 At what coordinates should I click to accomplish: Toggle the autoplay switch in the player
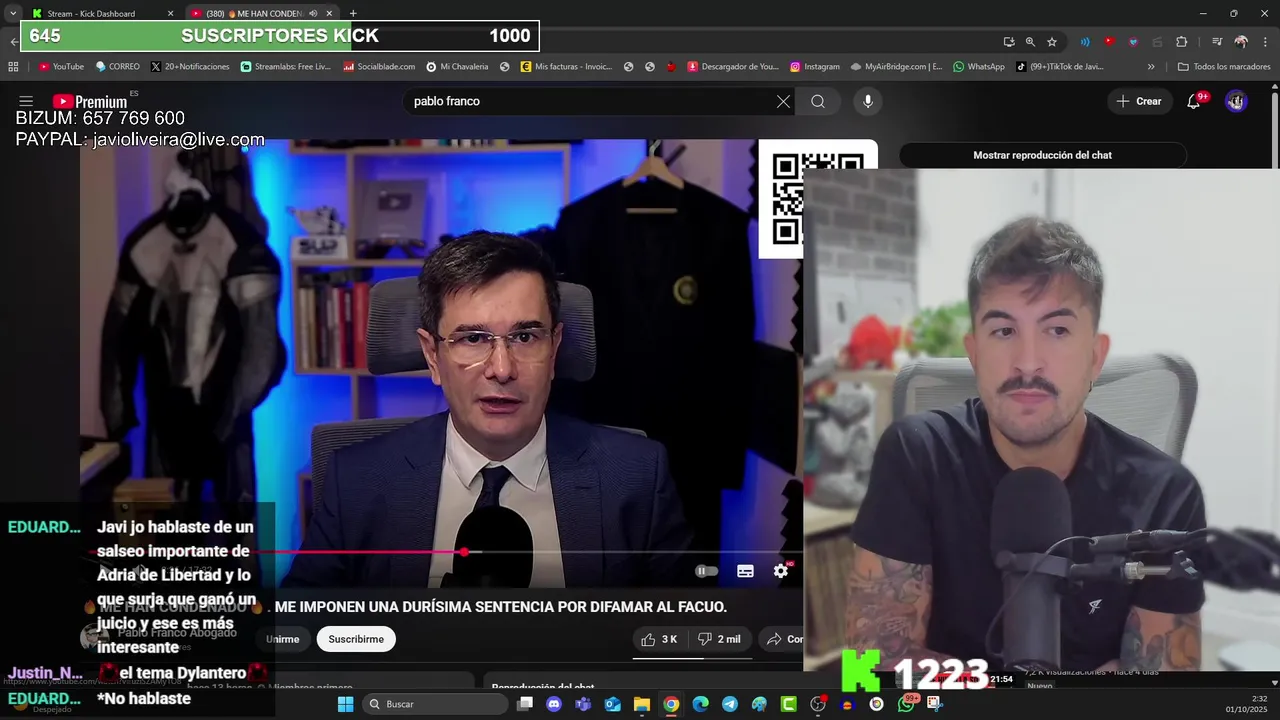(x=707, y=571)
